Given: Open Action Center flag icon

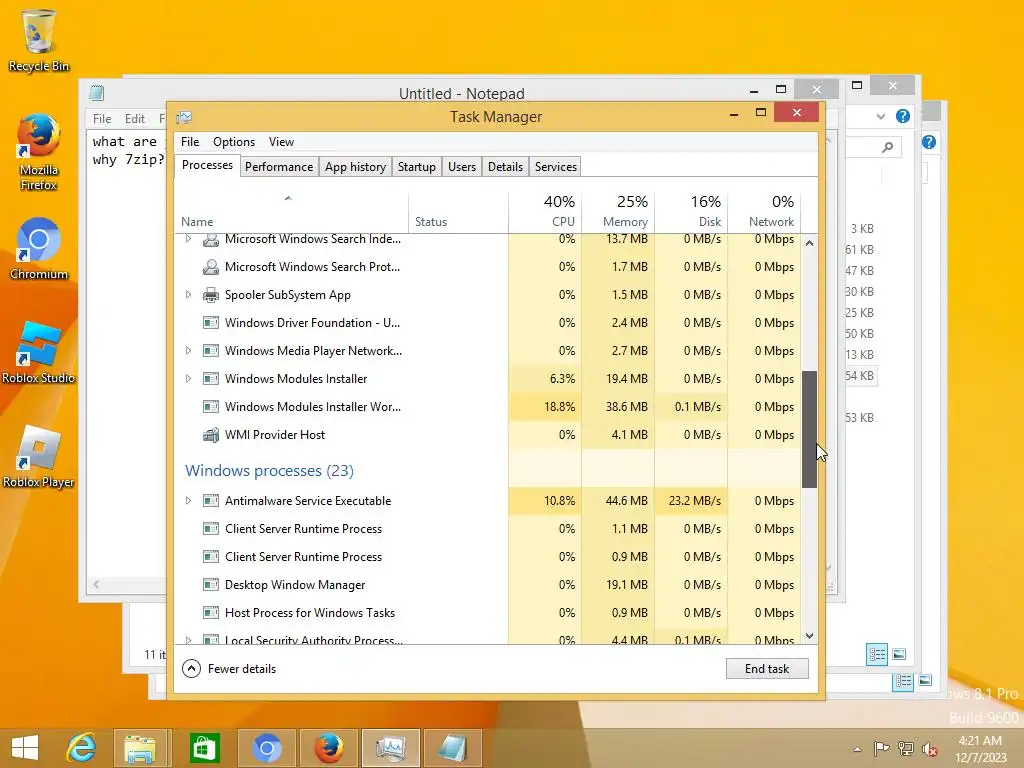Looking at the screenshot, I should (881, 749).
